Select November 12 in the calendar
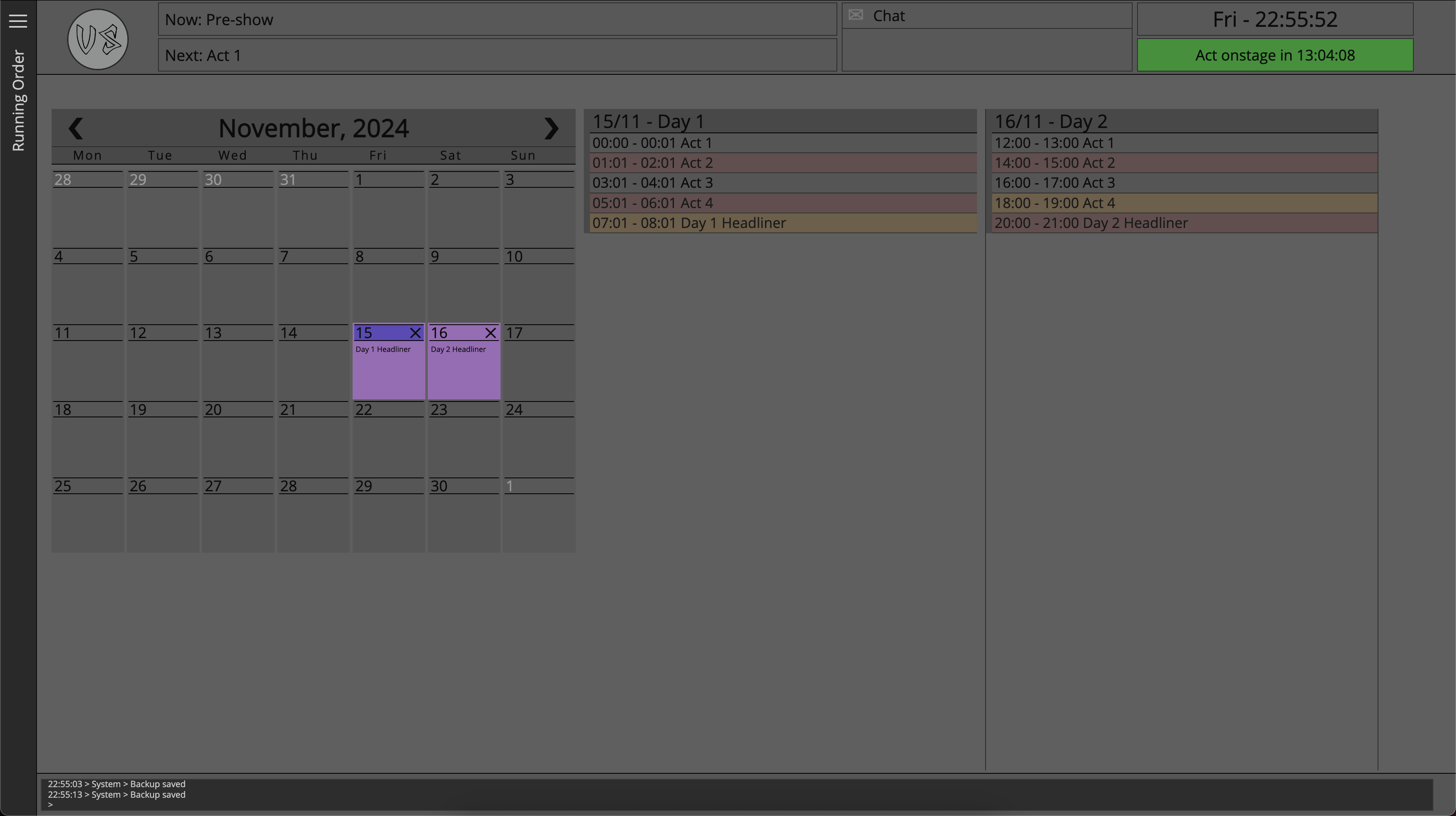 tap(163, 362)
